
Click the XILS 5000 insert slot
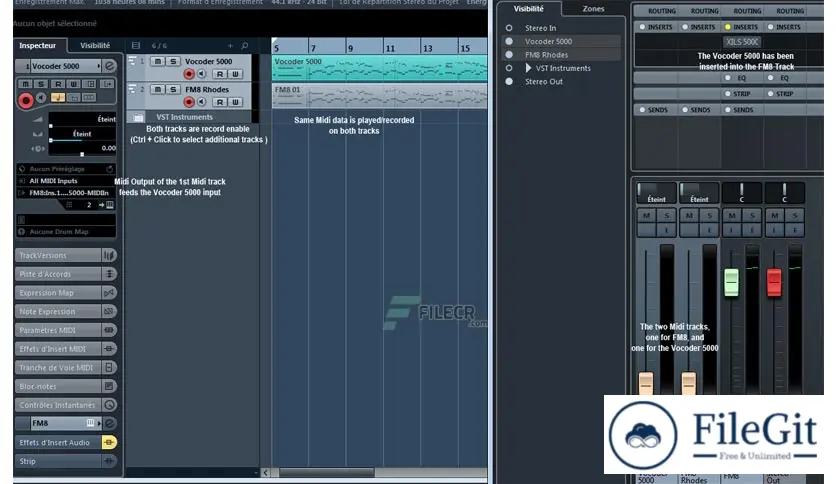[742, 42]
